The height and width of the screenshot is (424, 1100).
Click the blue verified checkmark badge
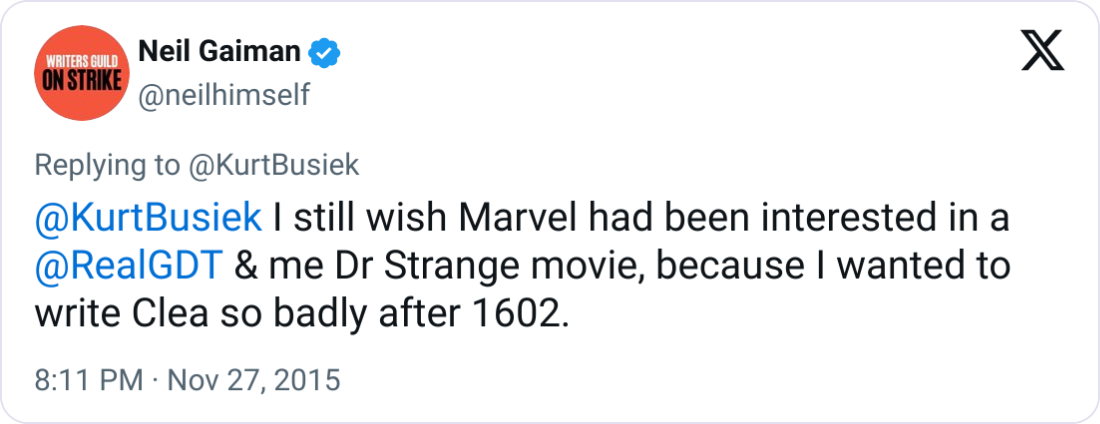[325, 53]
